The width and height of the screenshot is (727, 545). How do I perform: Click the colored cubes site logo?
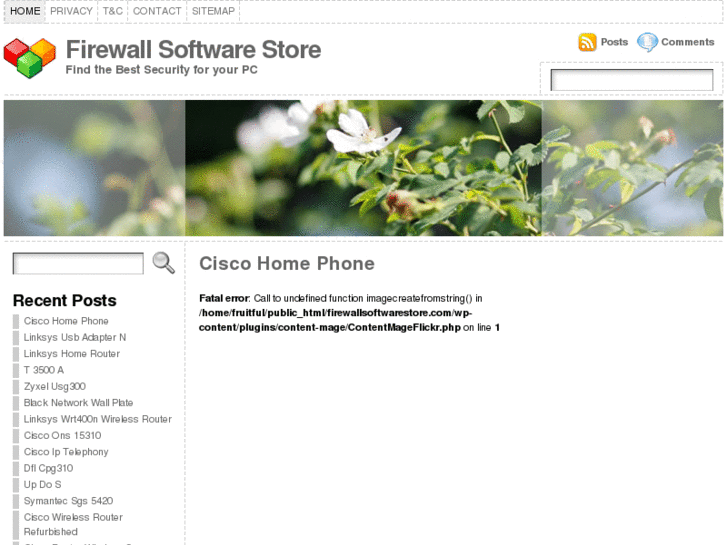tap(30, 58)
